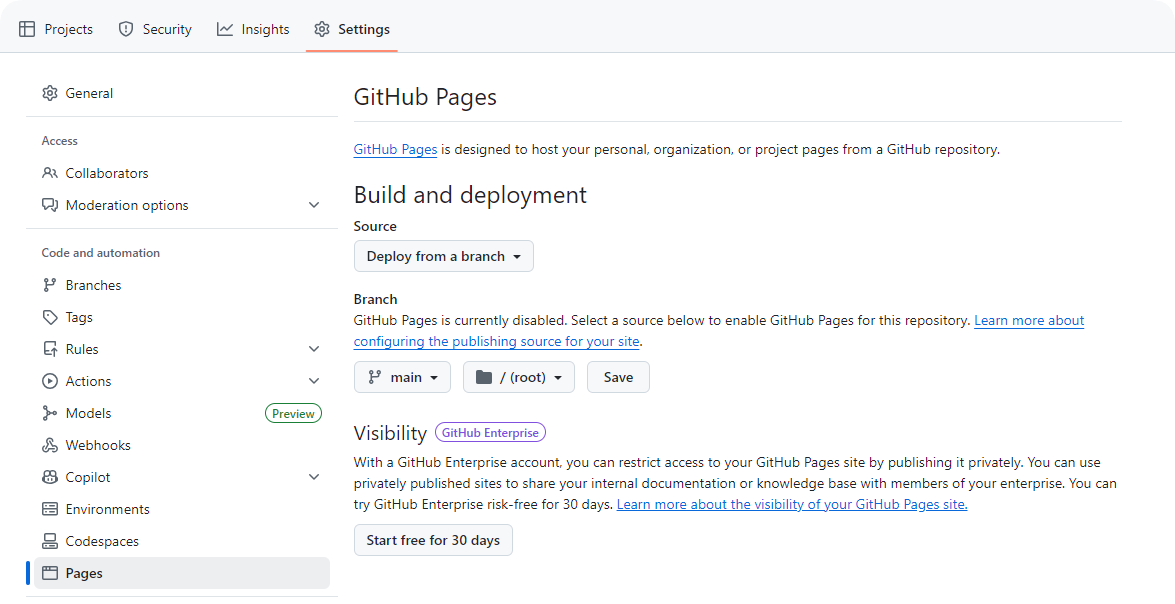
Task: Open the GitHub Pages documentation link
Action: tap(395, 150)
